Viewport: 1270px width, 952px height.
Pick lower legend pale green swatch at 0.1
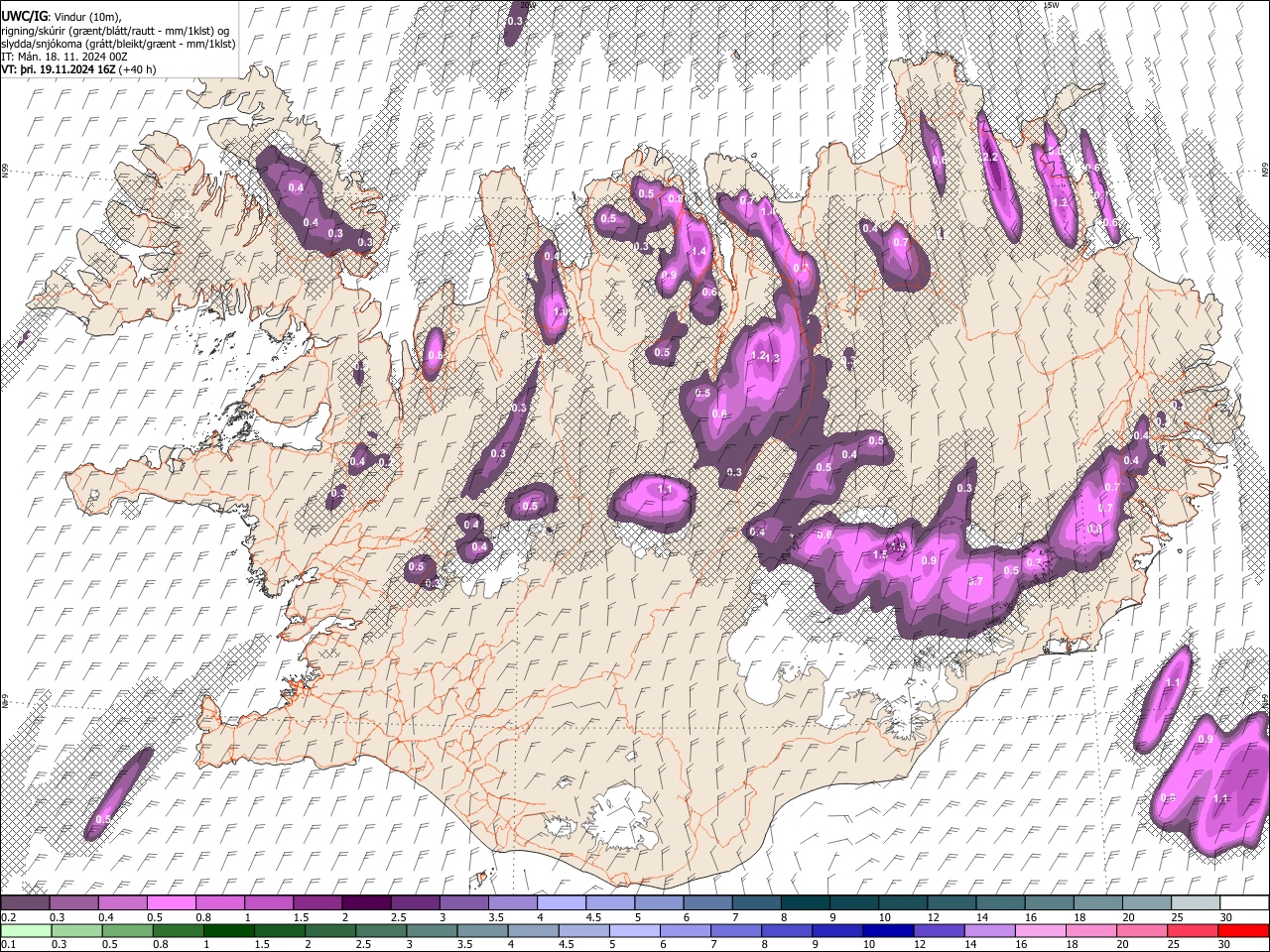coord(25,931)
